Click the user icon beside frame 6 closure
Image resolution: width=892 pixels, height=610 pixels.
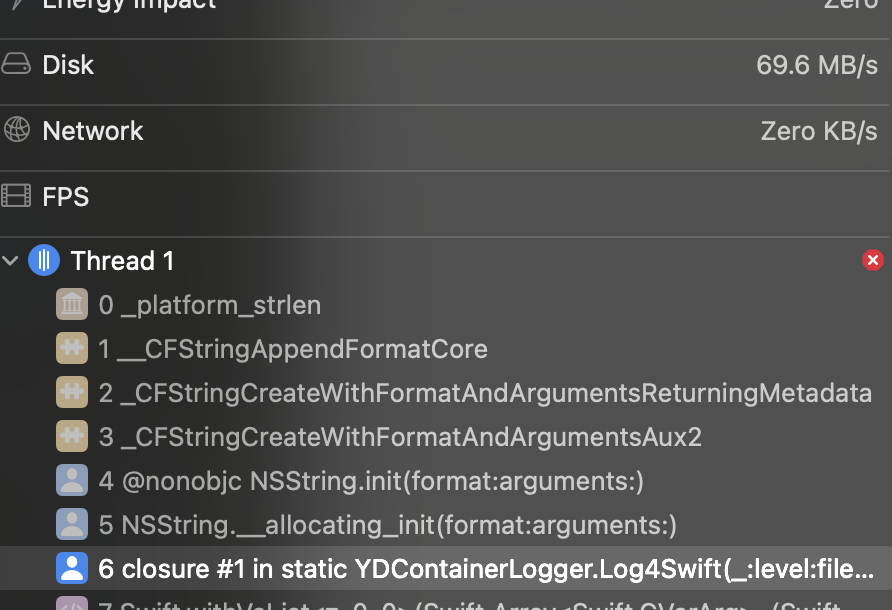pyautogui.click(x=71, y=569)
